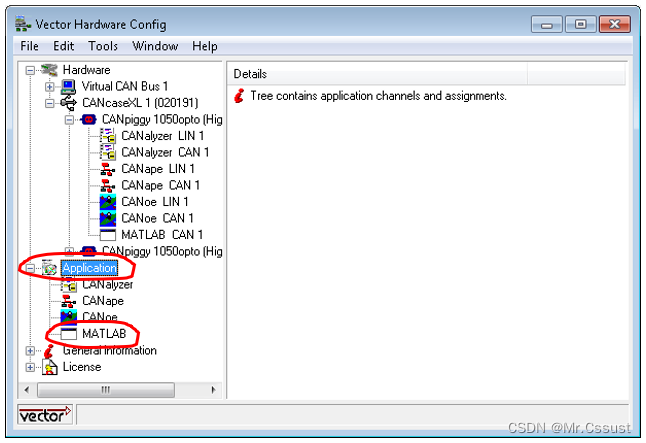Collapse the Hardware tree node
Screen dimensions: 646x443
[30, 71]
